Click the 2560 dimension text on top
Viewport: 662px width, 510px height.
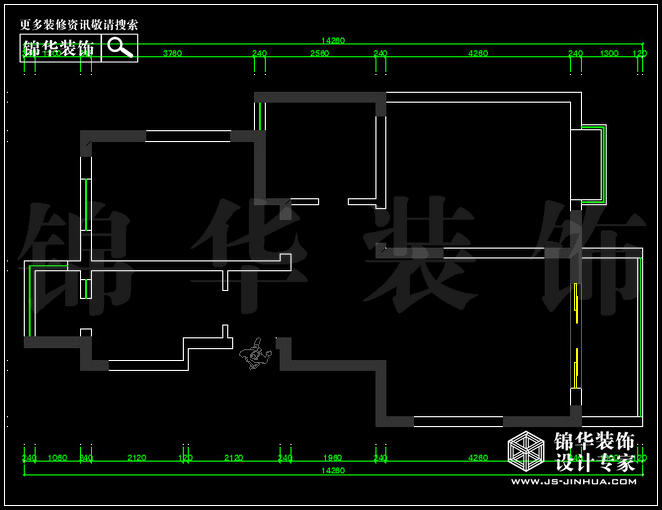320,53
